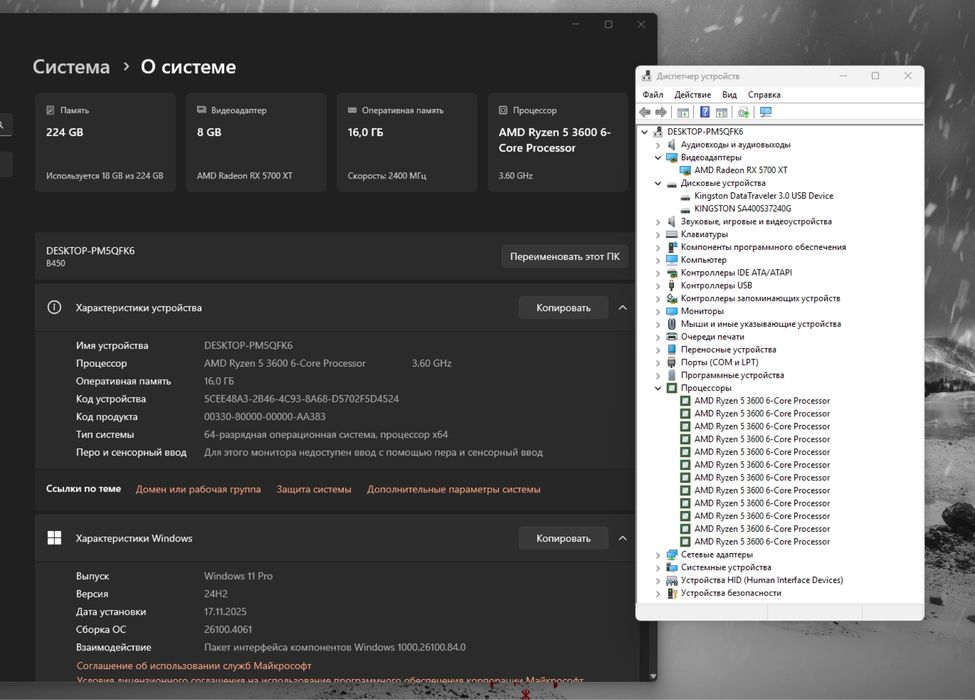Open the Дополнительные параметры системы link
The height and width of the screenshot is (700, 975).
(454, 489)
